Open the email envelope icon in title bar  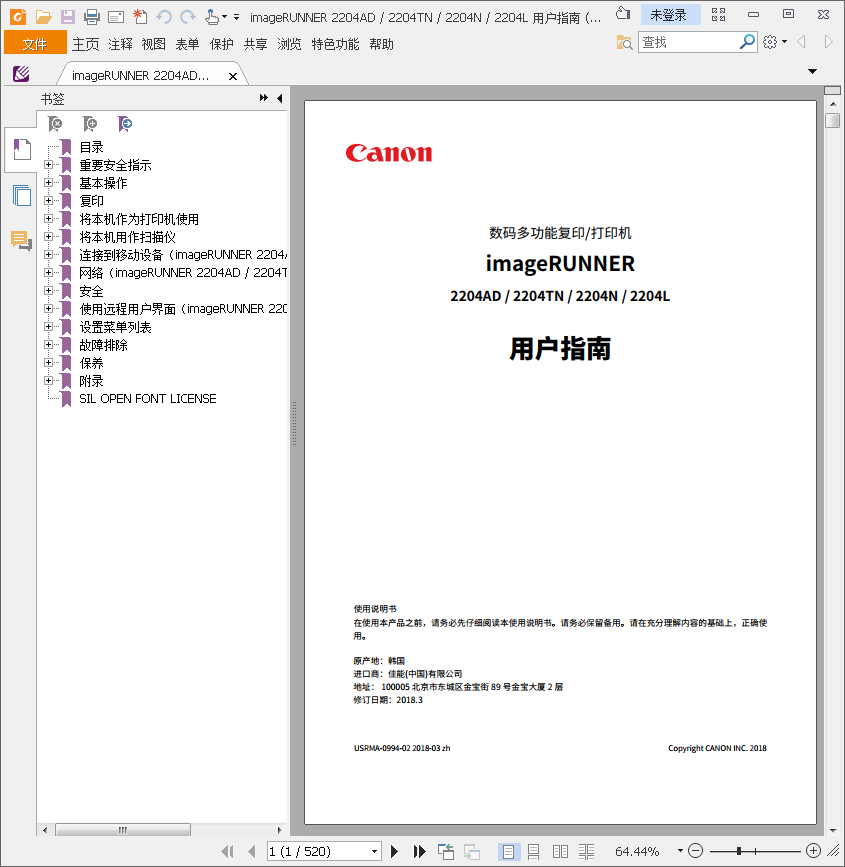pyautogui.click(x=116, y=17)
